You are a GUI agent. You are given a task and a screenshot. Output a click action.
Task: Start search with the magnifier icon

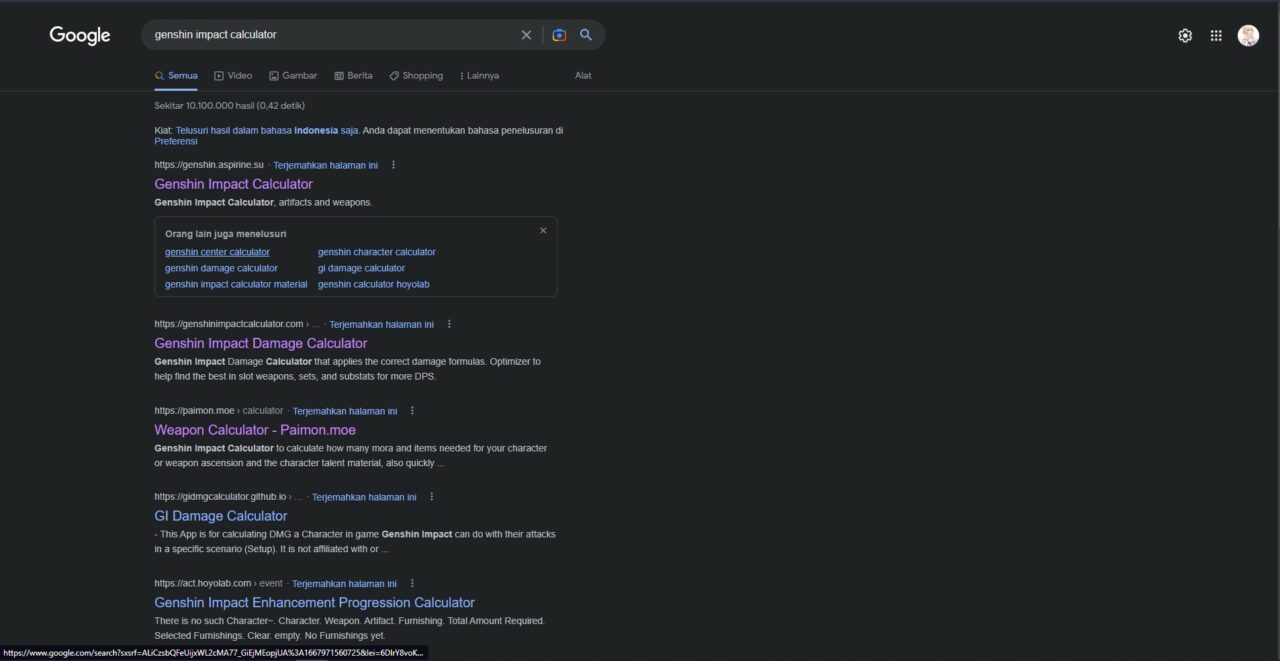(586, 34)
